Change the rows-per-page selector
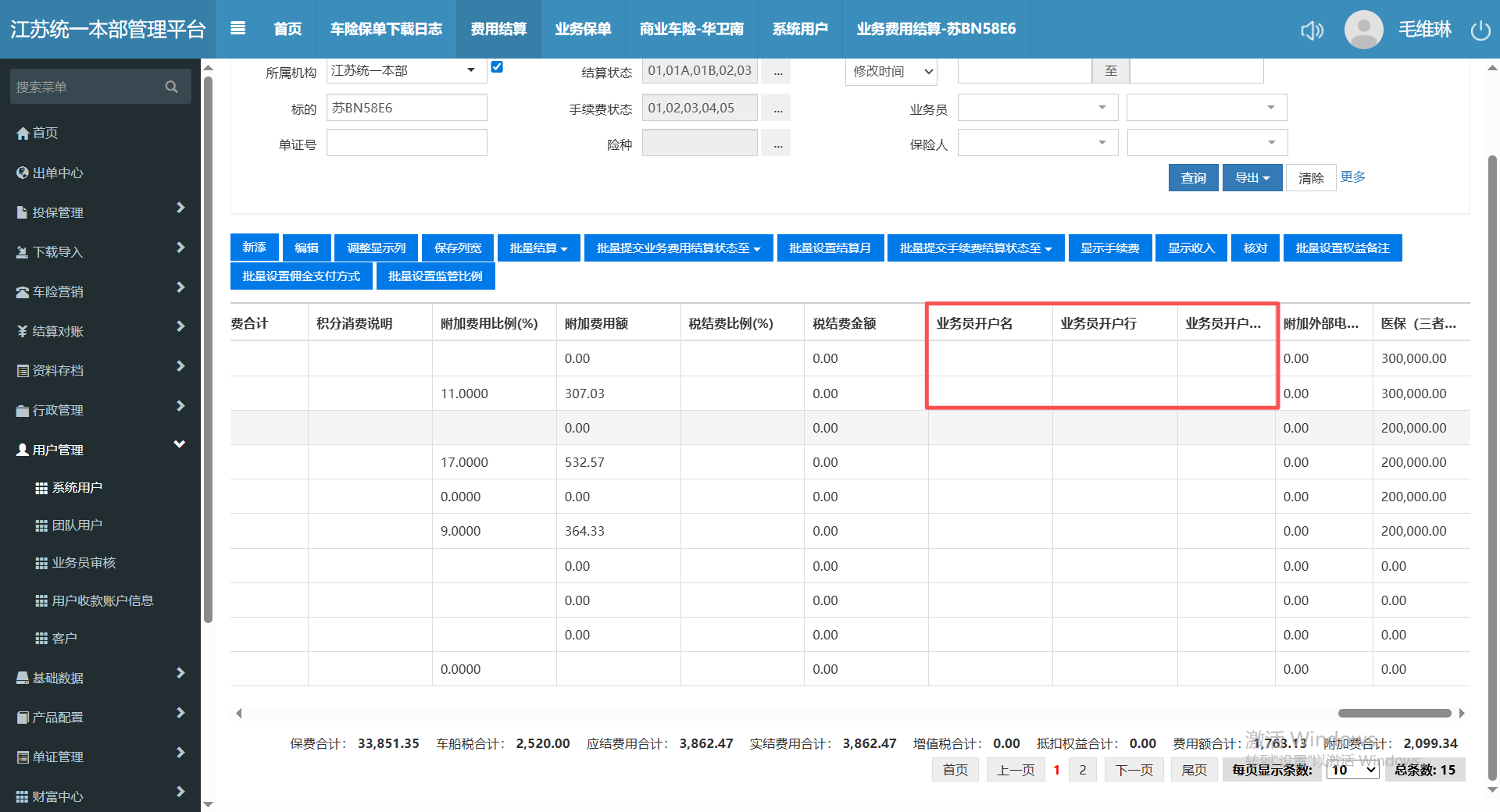This screenshot has height=812, width=1500. [1352, 770]
